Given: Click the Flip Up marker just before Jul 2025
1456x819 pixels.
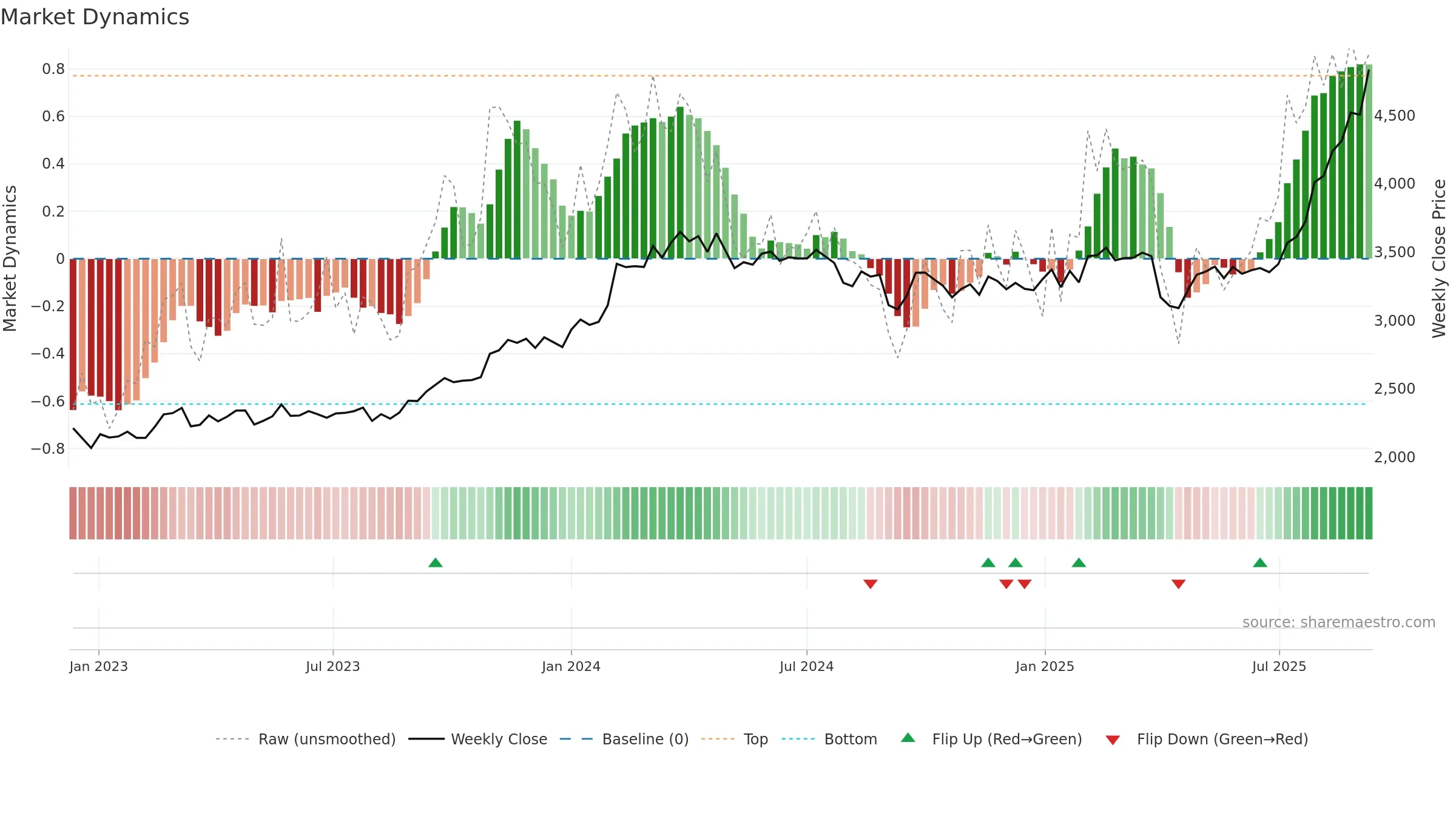Looking at the screenshot, I should 1260,562.
